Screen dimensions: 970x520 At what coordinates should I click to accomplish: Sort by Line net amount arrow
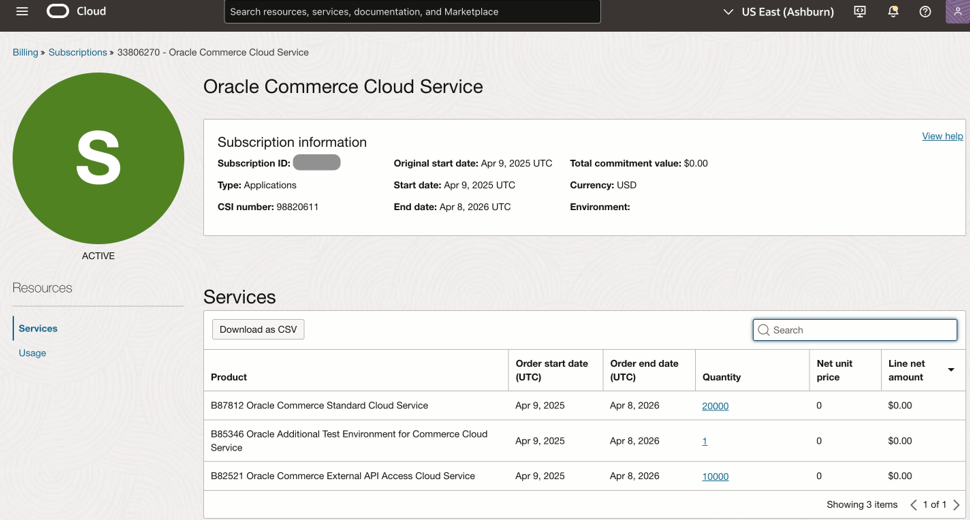coord(951,370)
